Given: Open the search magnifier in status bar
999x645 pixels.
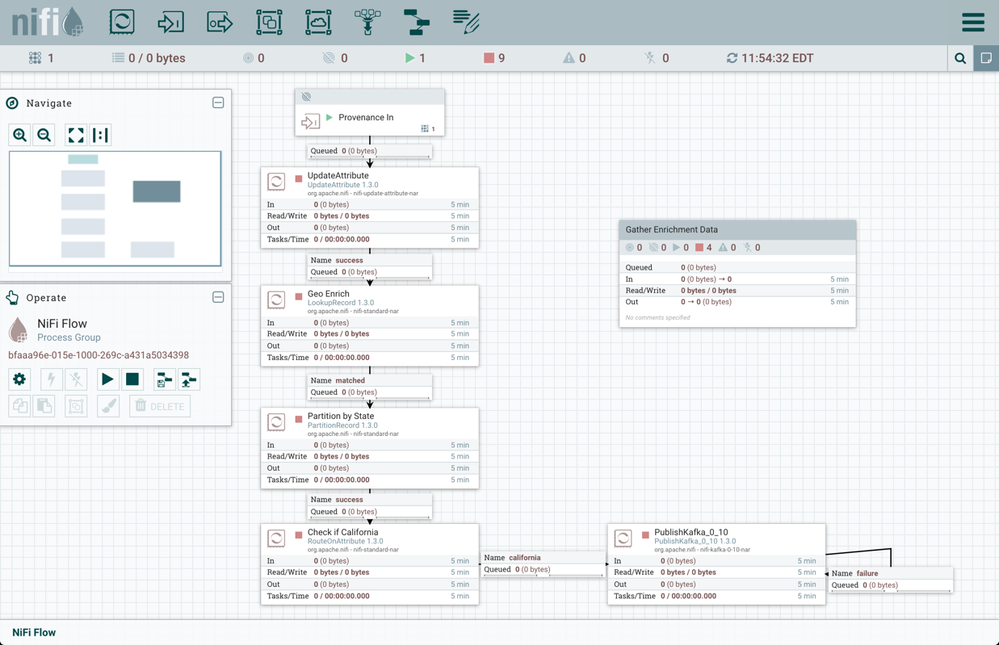Looking at the screenshot, I should click(x=960, y=59).
